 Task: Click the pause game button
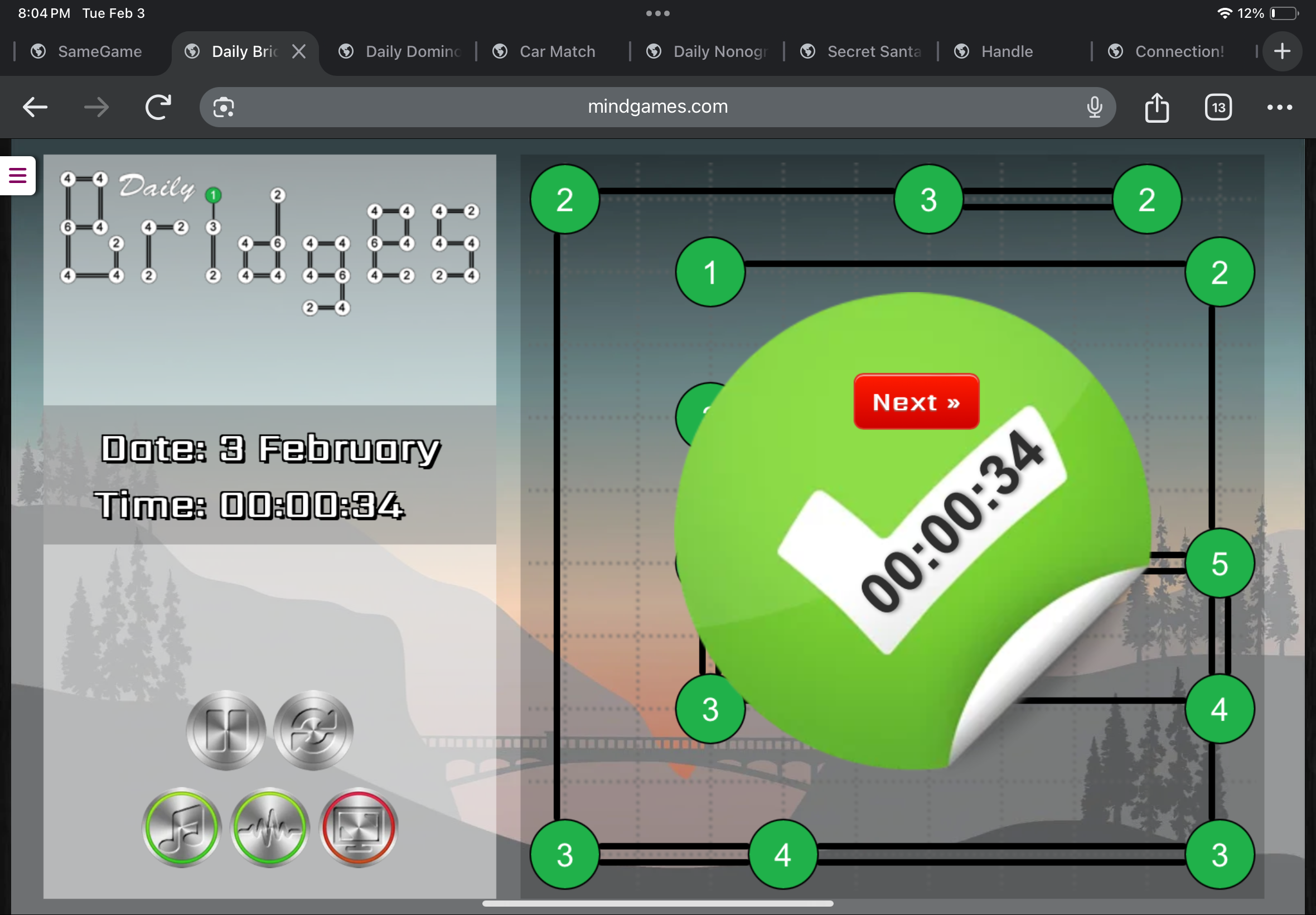click(226, 730)
